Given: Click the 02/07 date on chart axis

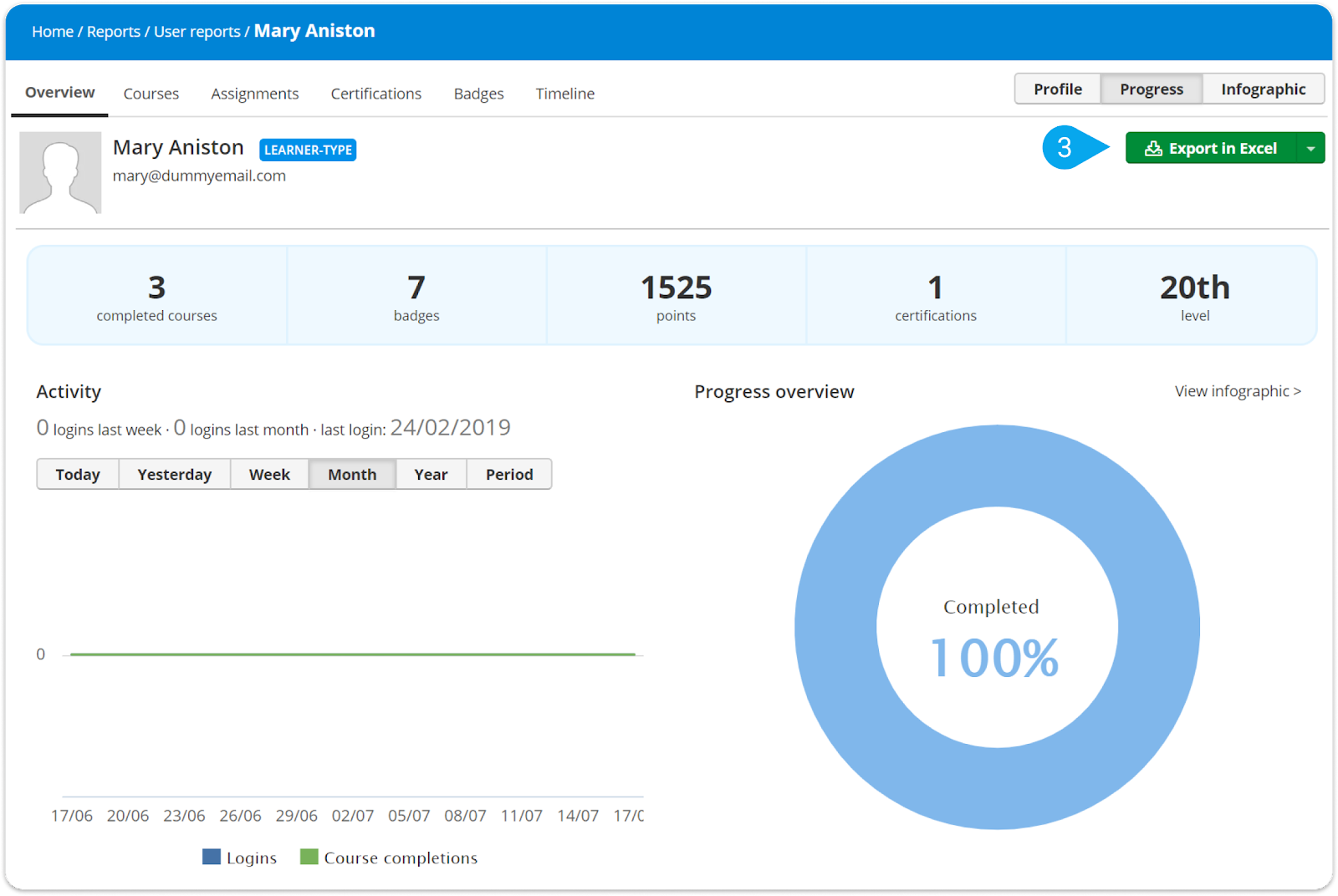Looking at the screenshot, I should click(x=353, y=815).
